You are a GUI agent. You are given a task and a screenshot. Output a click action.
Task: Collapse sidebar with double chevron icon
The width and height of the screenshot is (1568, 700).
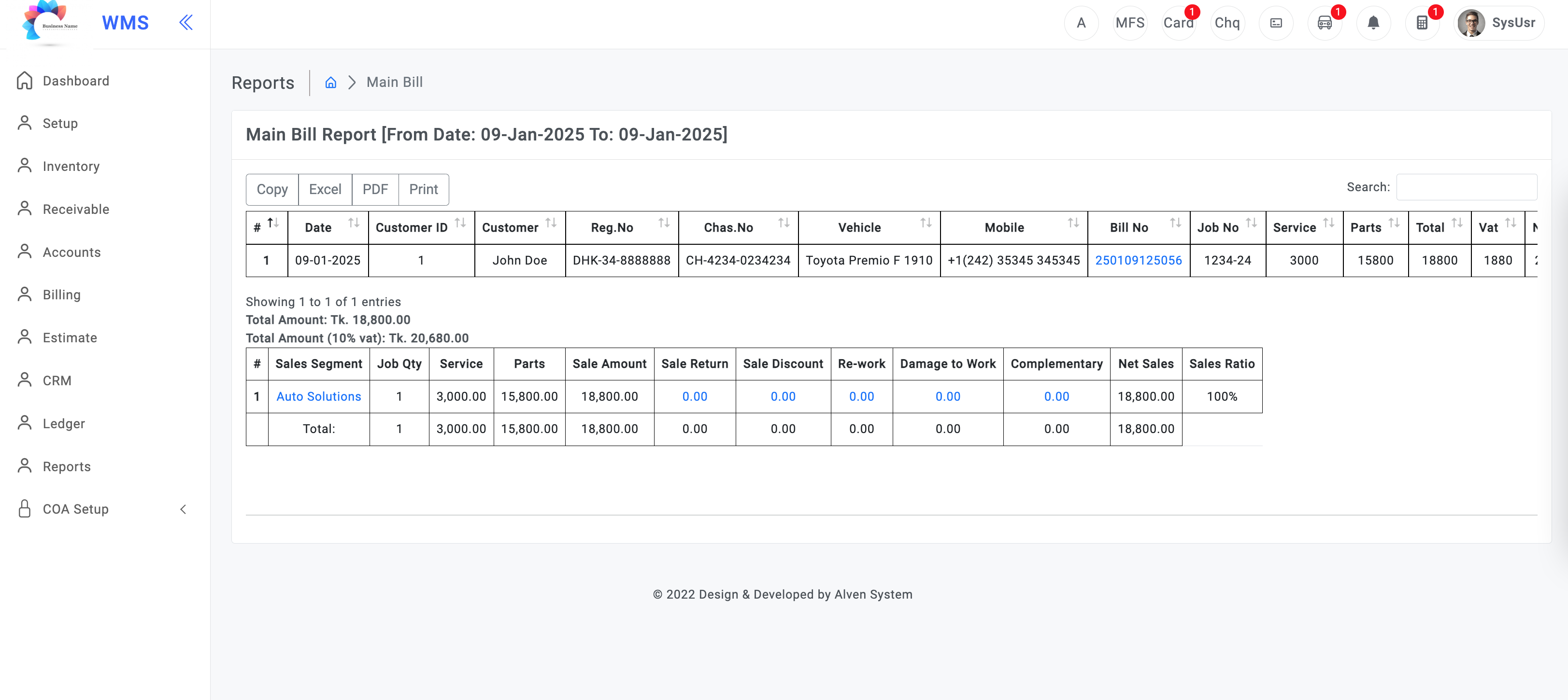pos(185,23)
